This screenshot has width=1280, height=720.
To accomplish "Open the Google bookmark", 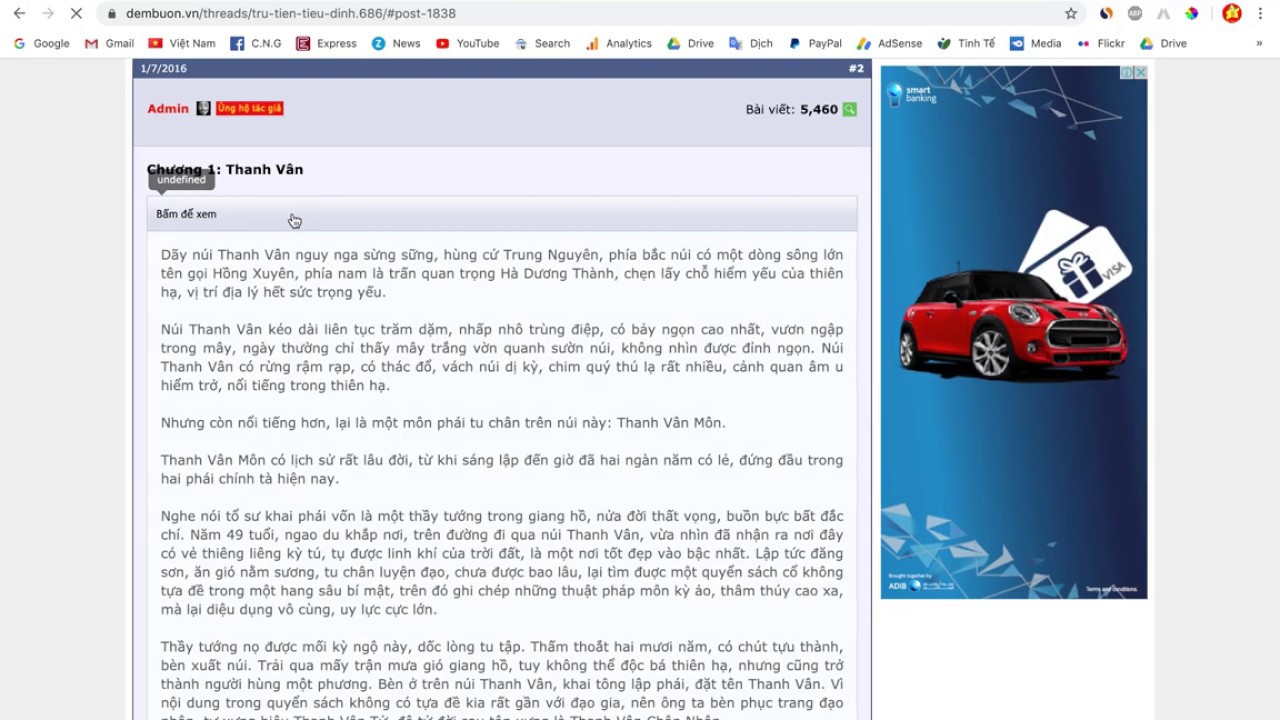I will coord(41,44).
